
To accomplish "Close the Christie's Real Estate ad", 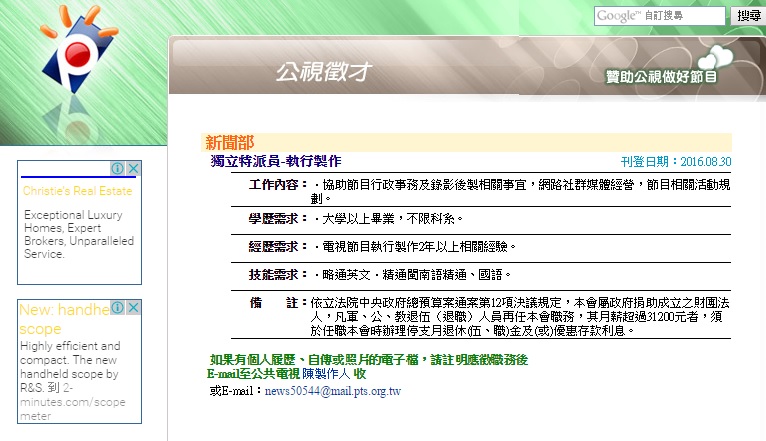I will (x=133, y=169).
